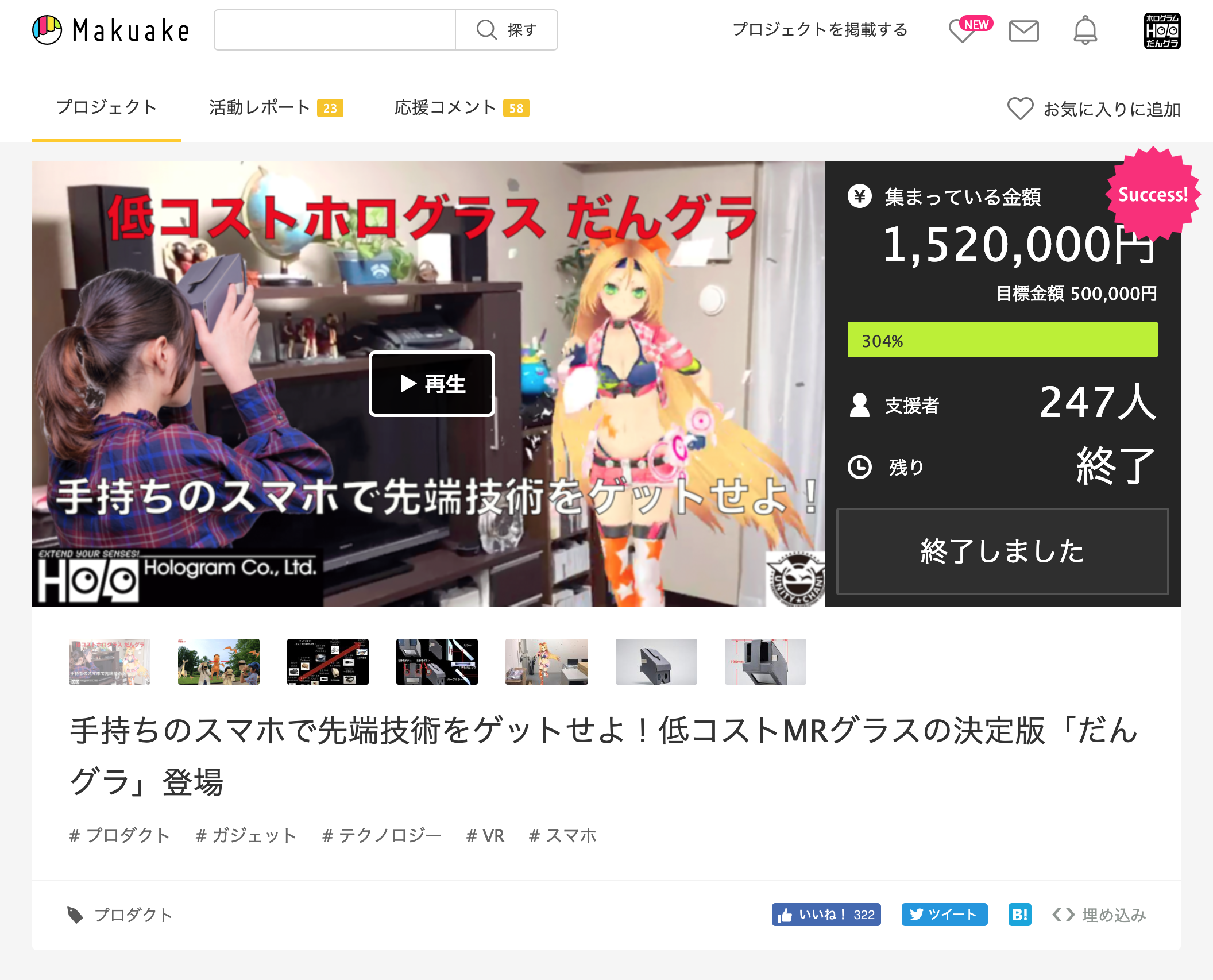
Task: Focus the search text field
Action: click(335, 30)
